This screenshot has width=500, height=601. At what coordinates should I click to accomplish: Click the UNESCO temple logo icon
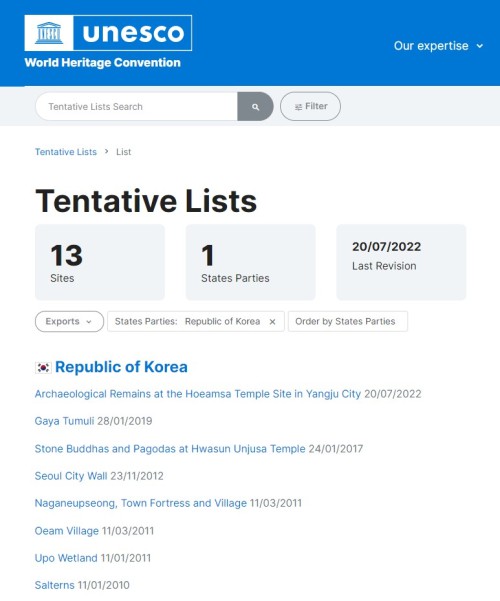pos(49,33)
